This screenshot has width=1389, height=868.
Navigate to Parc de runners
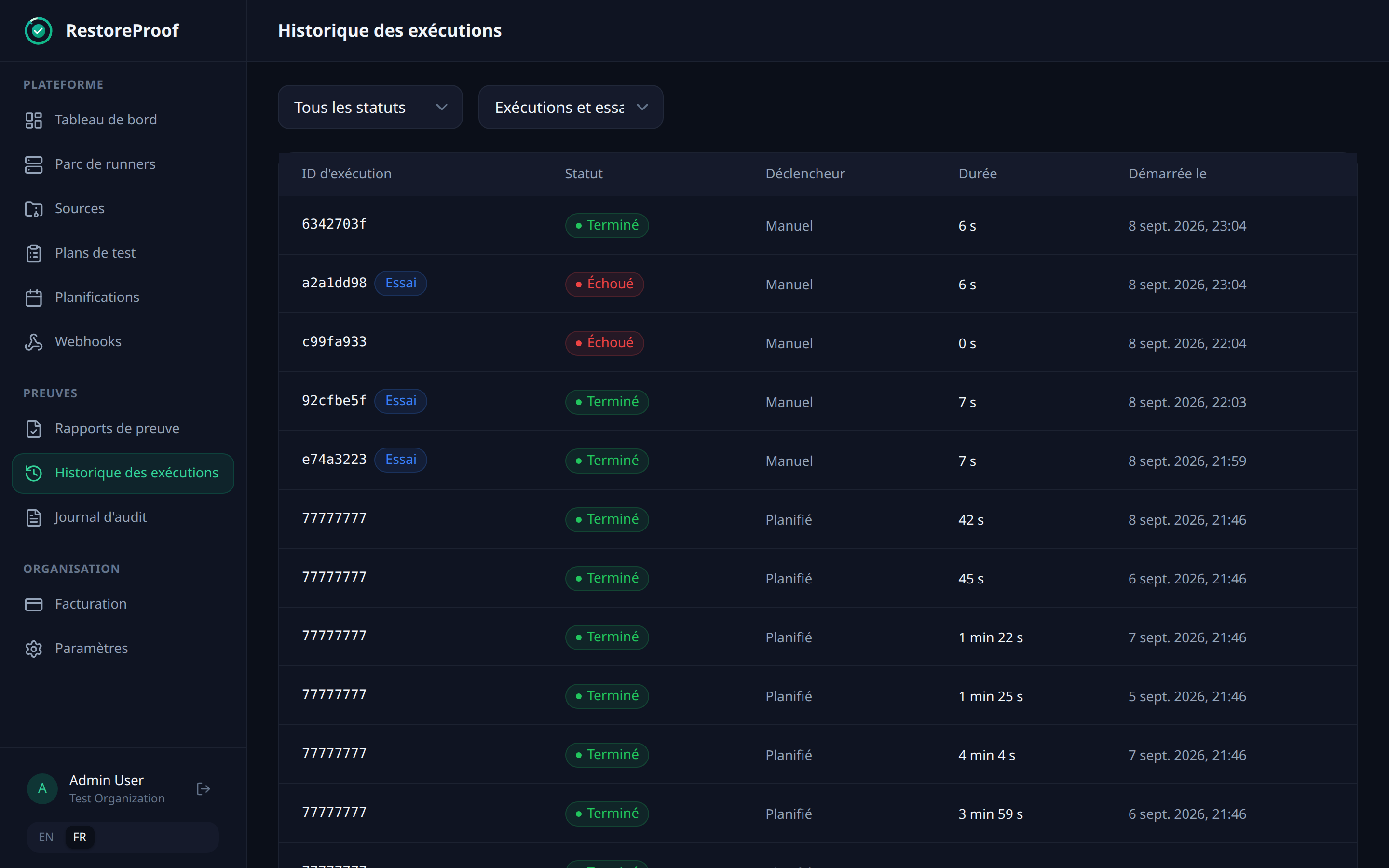[123, 164]
